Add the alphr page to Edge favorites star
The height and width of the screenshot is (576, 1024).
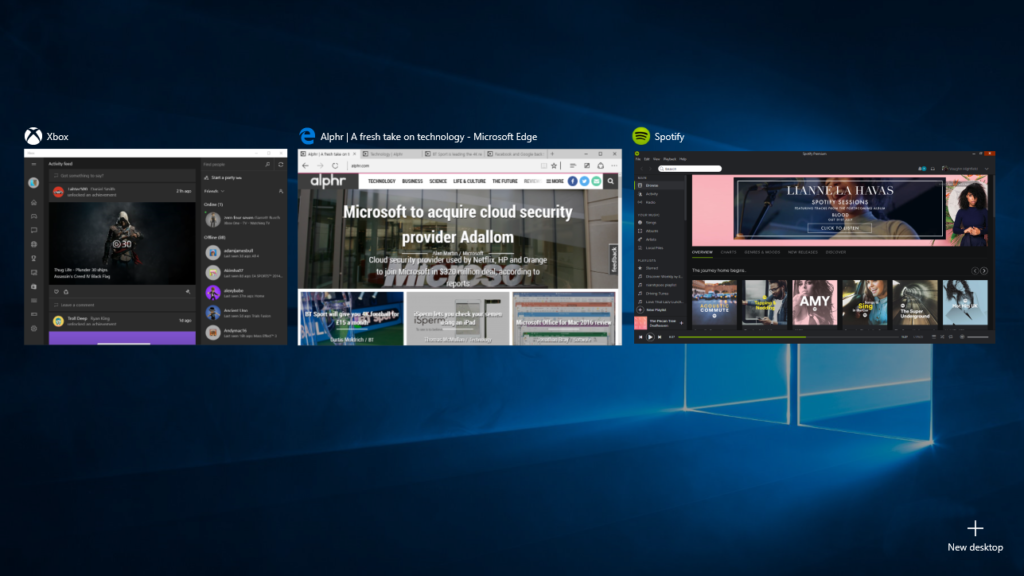(554, 165)
